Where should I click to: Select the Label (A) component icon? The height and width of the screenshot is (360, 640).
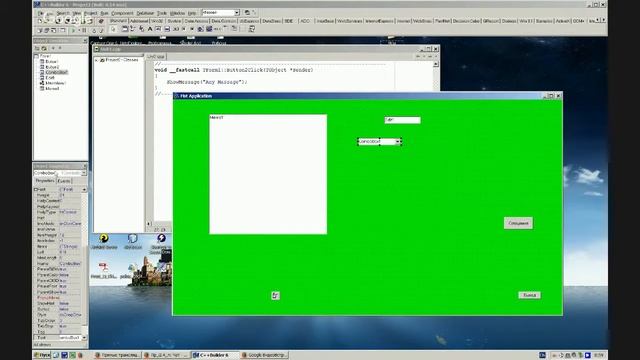(150, 29)
